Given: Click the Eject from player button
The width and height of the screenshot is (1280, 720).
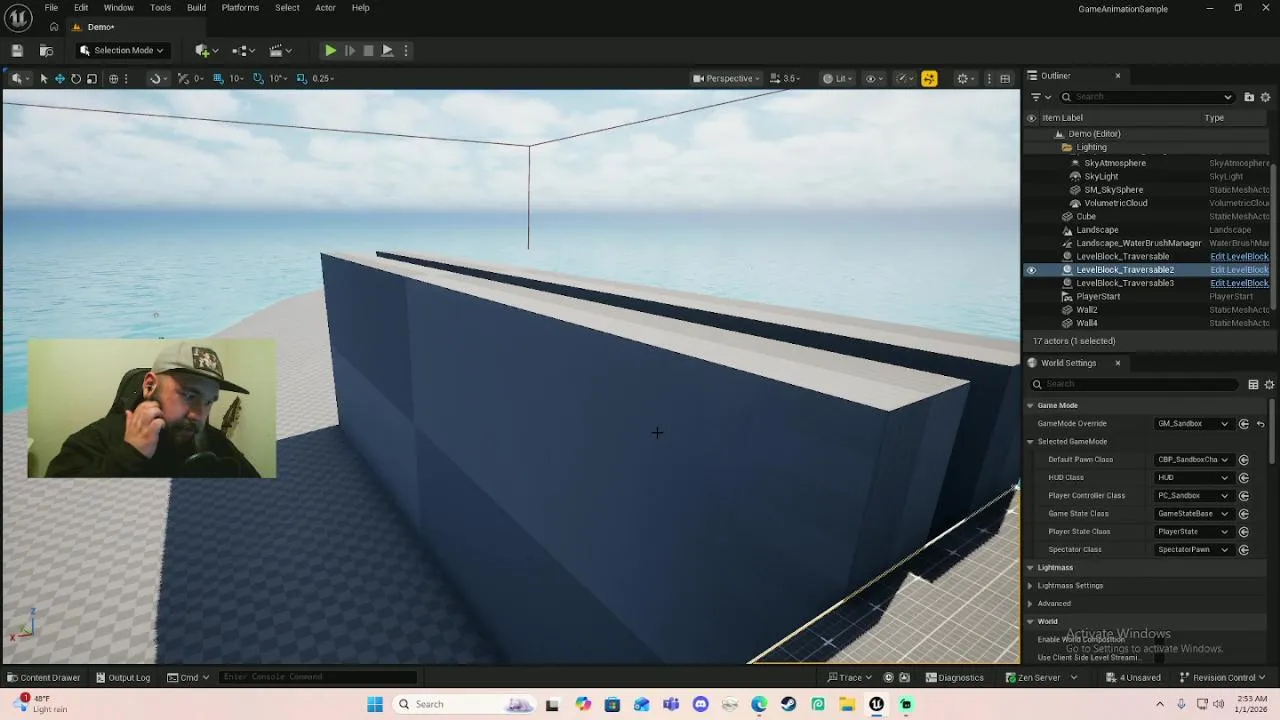Looking at the screenshot, I should tap(387, 50).
